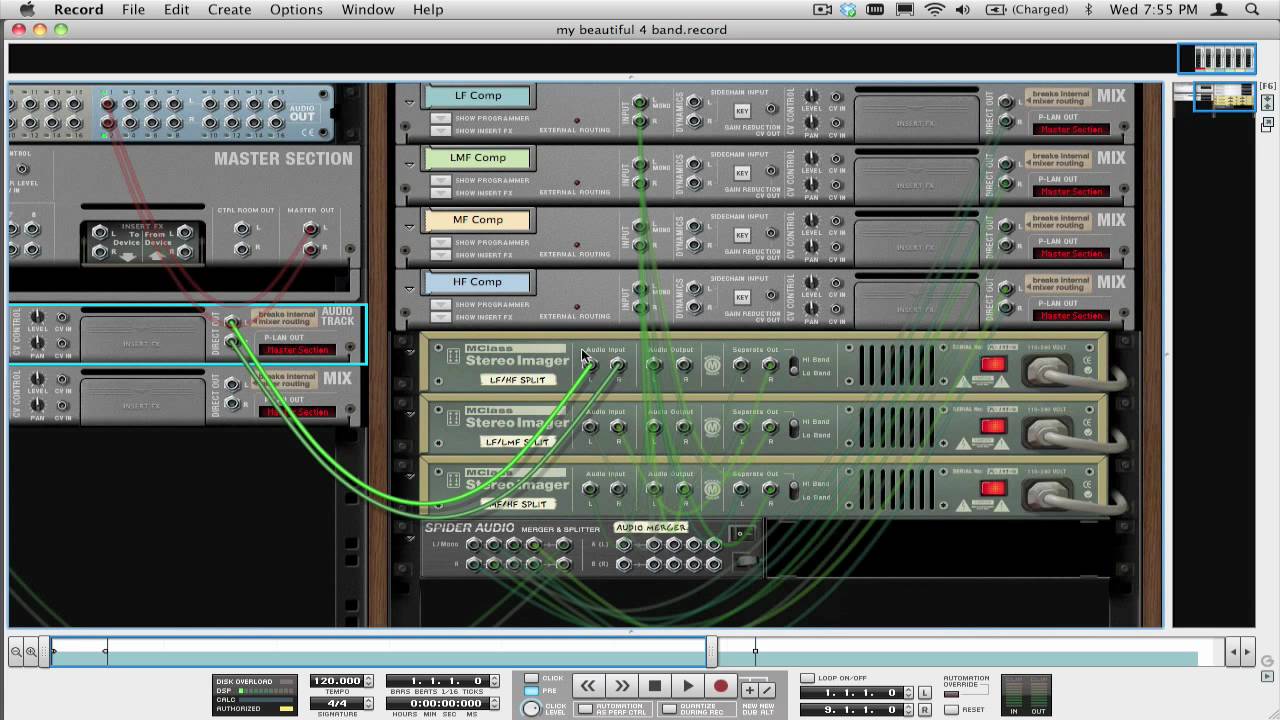Click the right locator R button
The image size is (1280, 720).
924,710
